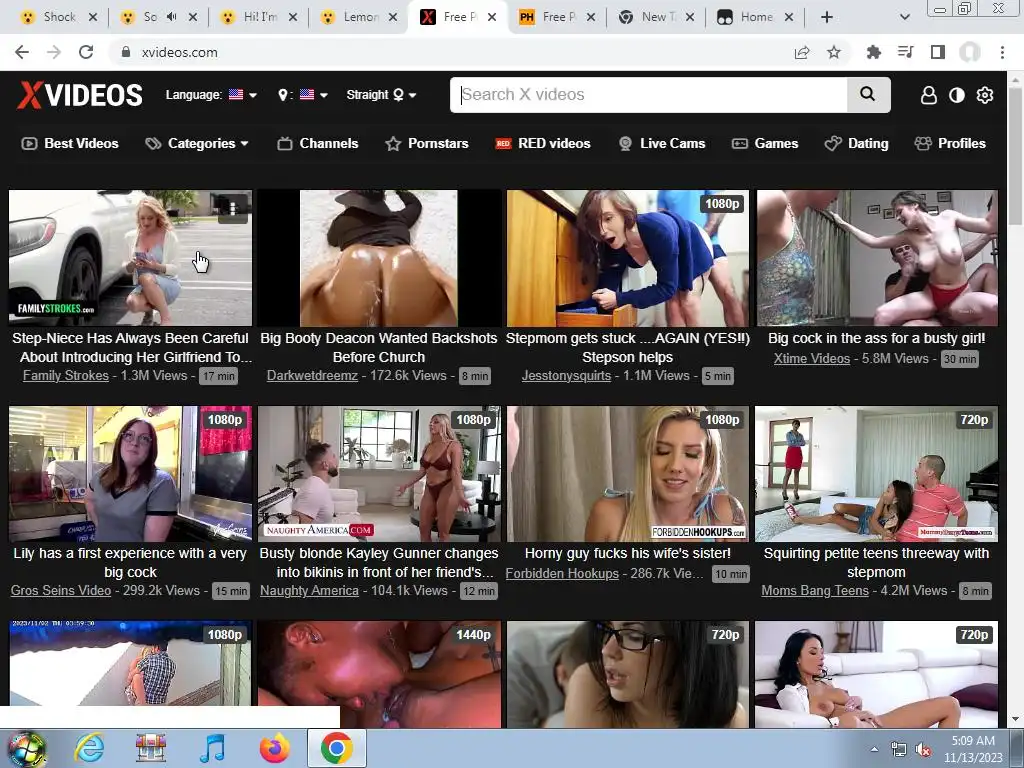Open the Naughty America channel link
Image resolution: width=1024 pixels, height=768 pixels.
(310, 590)
